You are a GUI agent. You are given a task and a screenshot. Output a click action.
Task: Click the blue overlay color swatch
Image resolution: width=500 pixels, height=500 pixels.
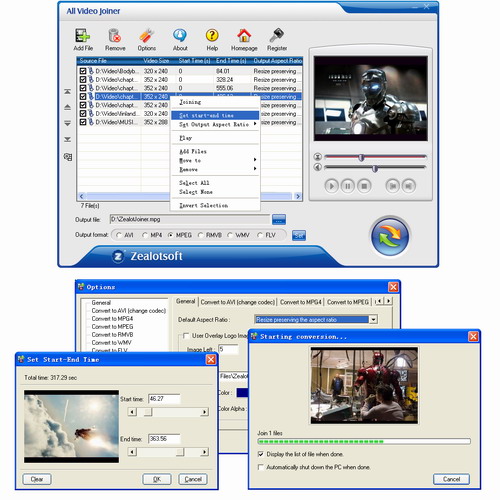242,393
